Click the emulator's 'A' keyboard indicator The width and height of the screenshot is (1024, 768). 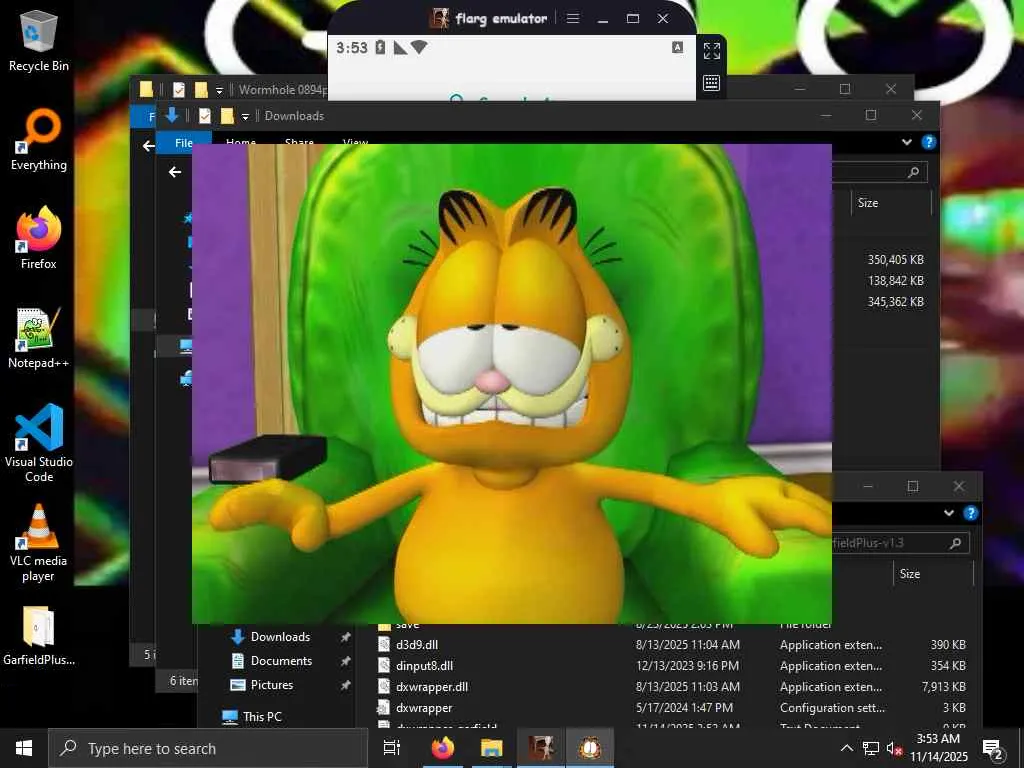point(677,47)
